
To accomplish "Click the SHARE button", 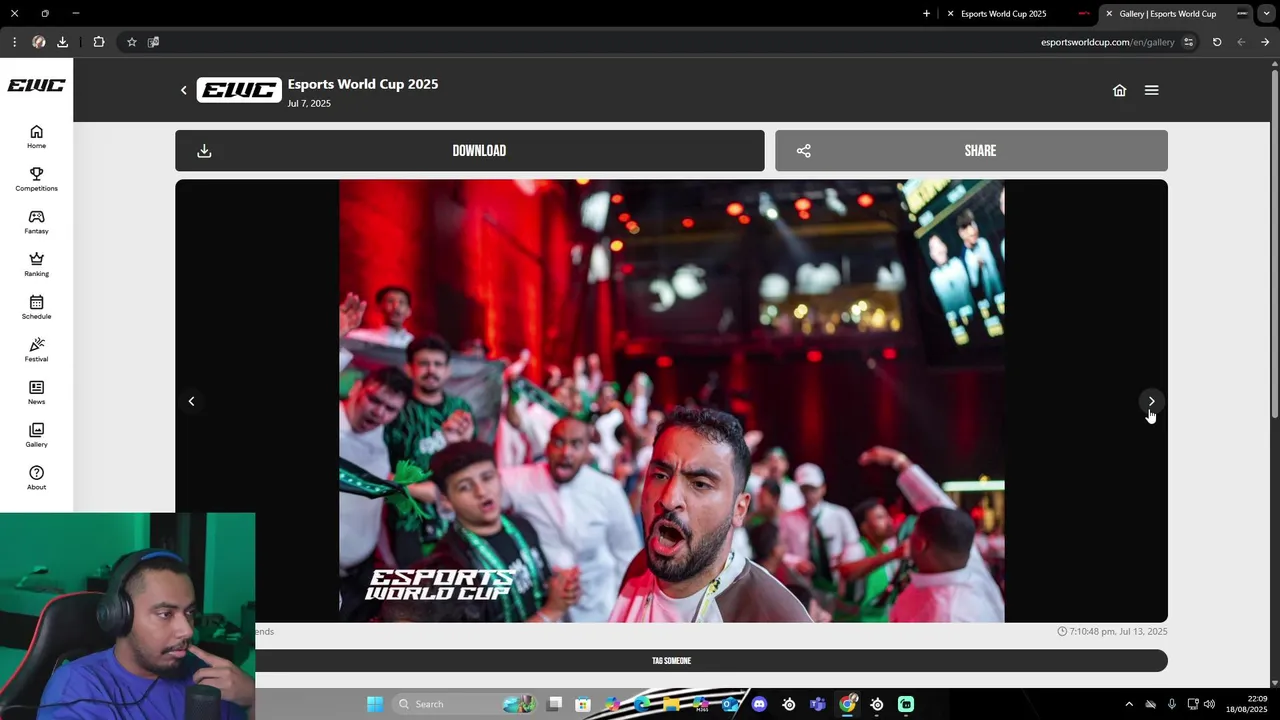I will (x=971, y=151).
